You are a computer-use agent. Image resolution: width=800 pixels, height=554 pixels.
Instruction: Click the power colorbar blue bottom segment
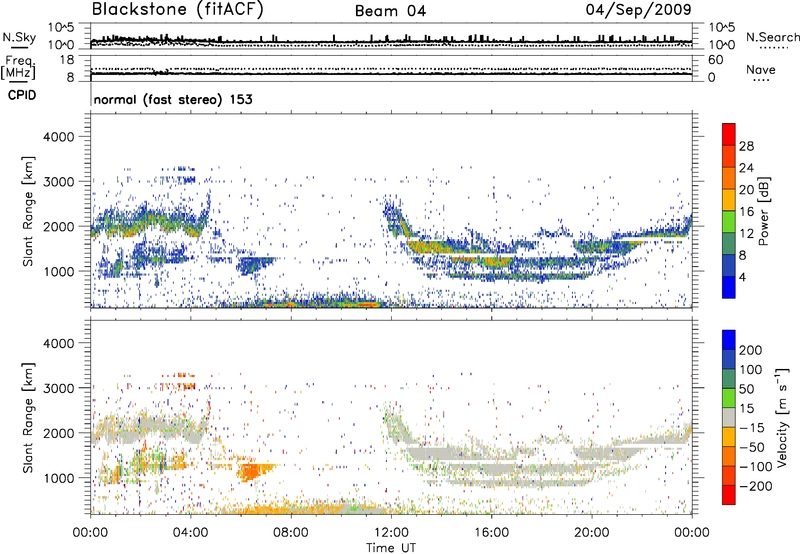coord(729,287)
